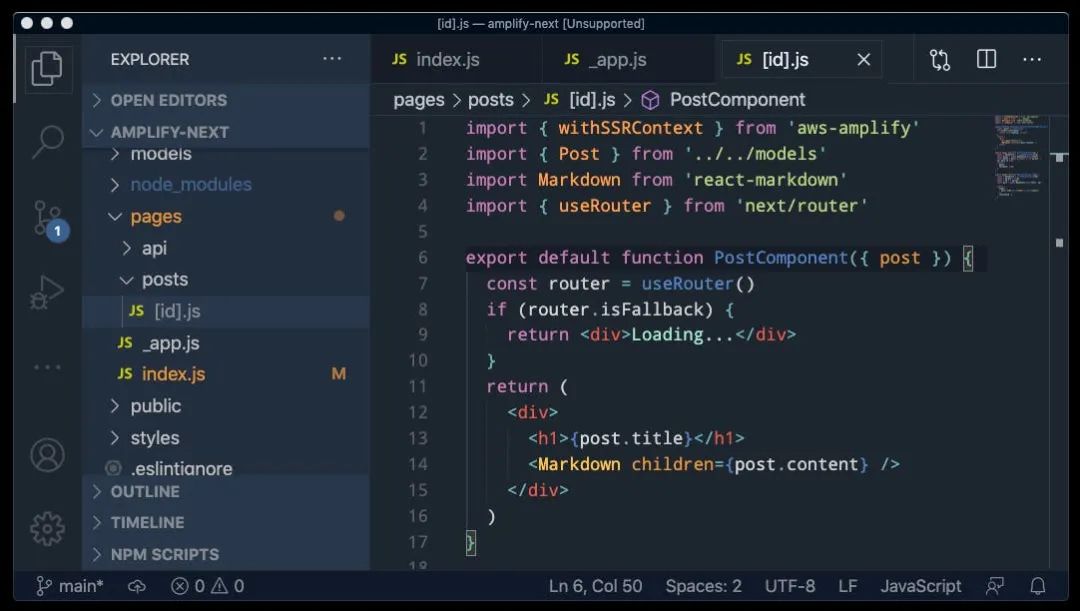Image resolution: width=1080 pixels, height=611 pixels.
Task: Close the [id].js editor tab
Action: coord(863,60)
